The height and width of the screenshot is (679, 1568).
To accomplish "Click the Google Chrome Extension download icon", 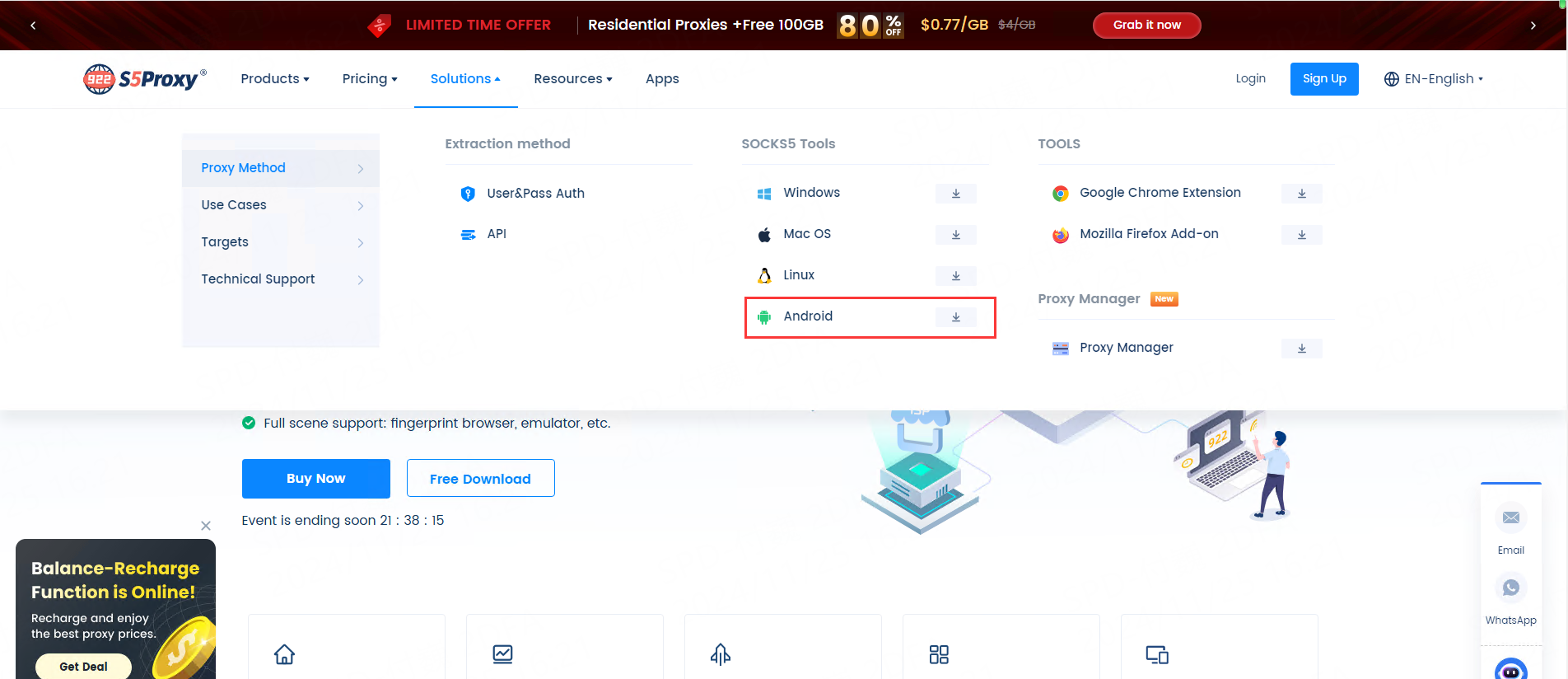I will click(1301, 194).
